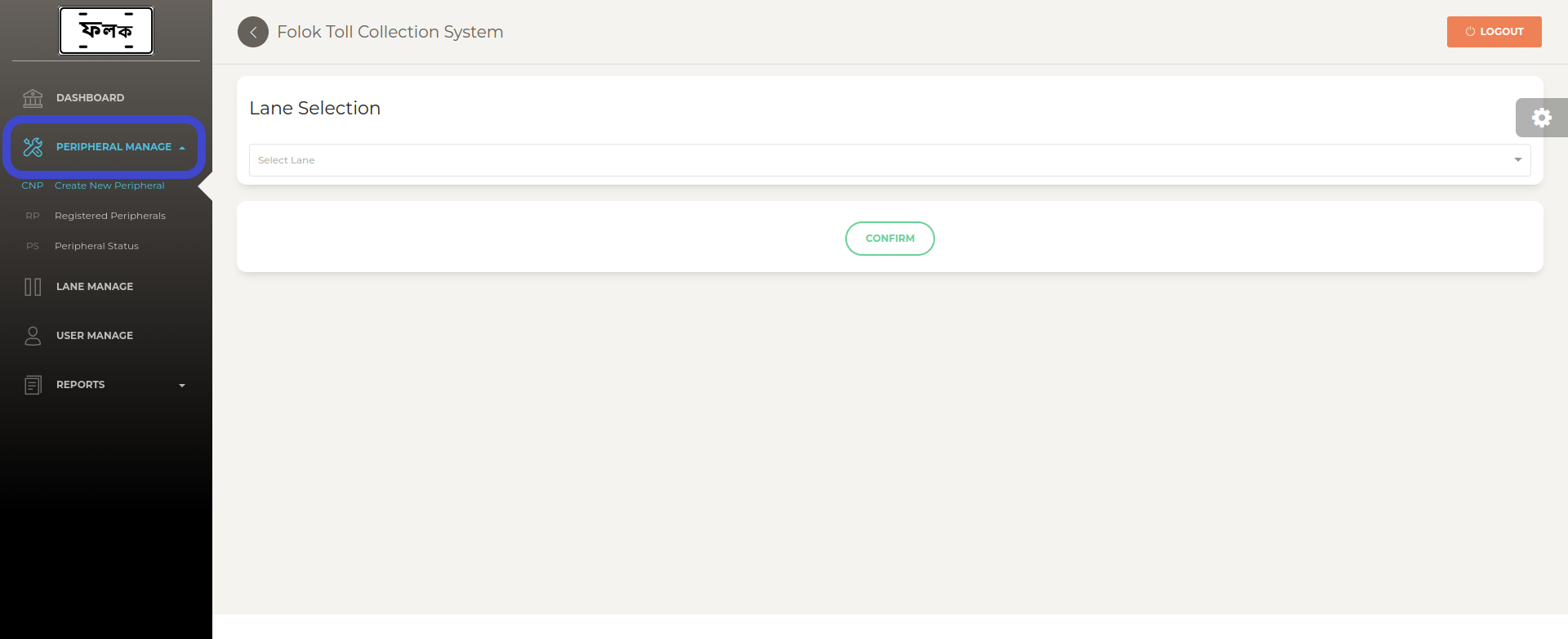Click the Select Lane input field
The image size is (1568, 639).
[890, 160]
